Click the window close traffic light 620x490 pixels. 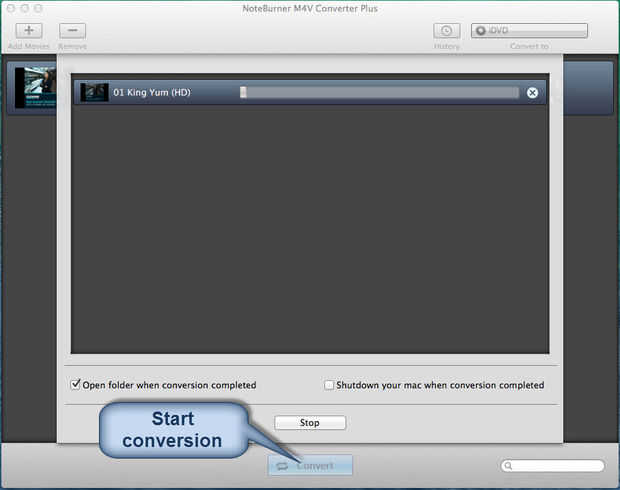point(11,8)
